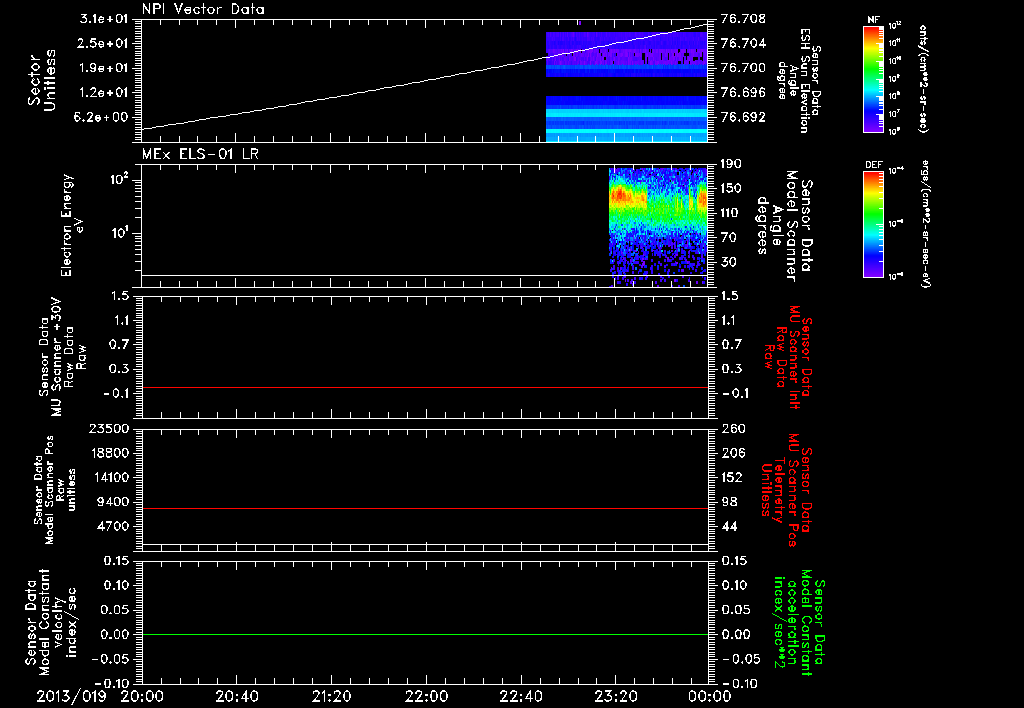Click the "4700" scanner position tick

coord(114,527)
